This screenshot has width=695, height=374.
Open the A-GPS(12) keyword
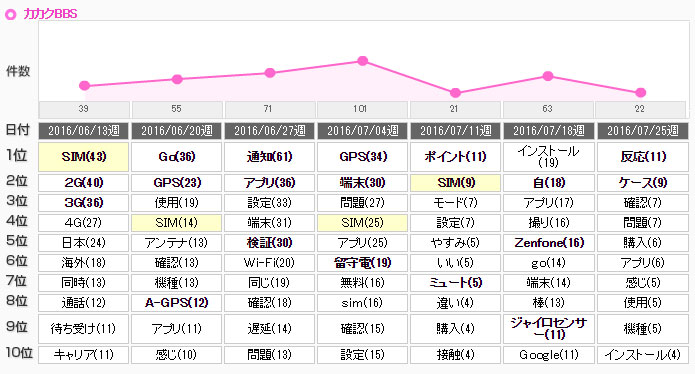(x=176, y=303)
